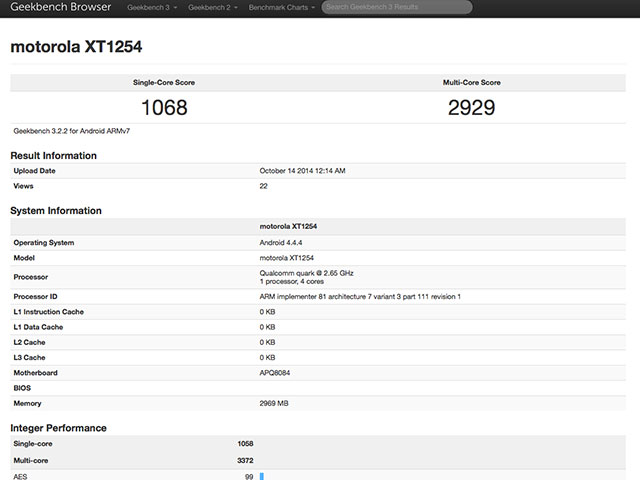
Task: Select the Multi-Core Score value 2929
Action: click(471, 108)
